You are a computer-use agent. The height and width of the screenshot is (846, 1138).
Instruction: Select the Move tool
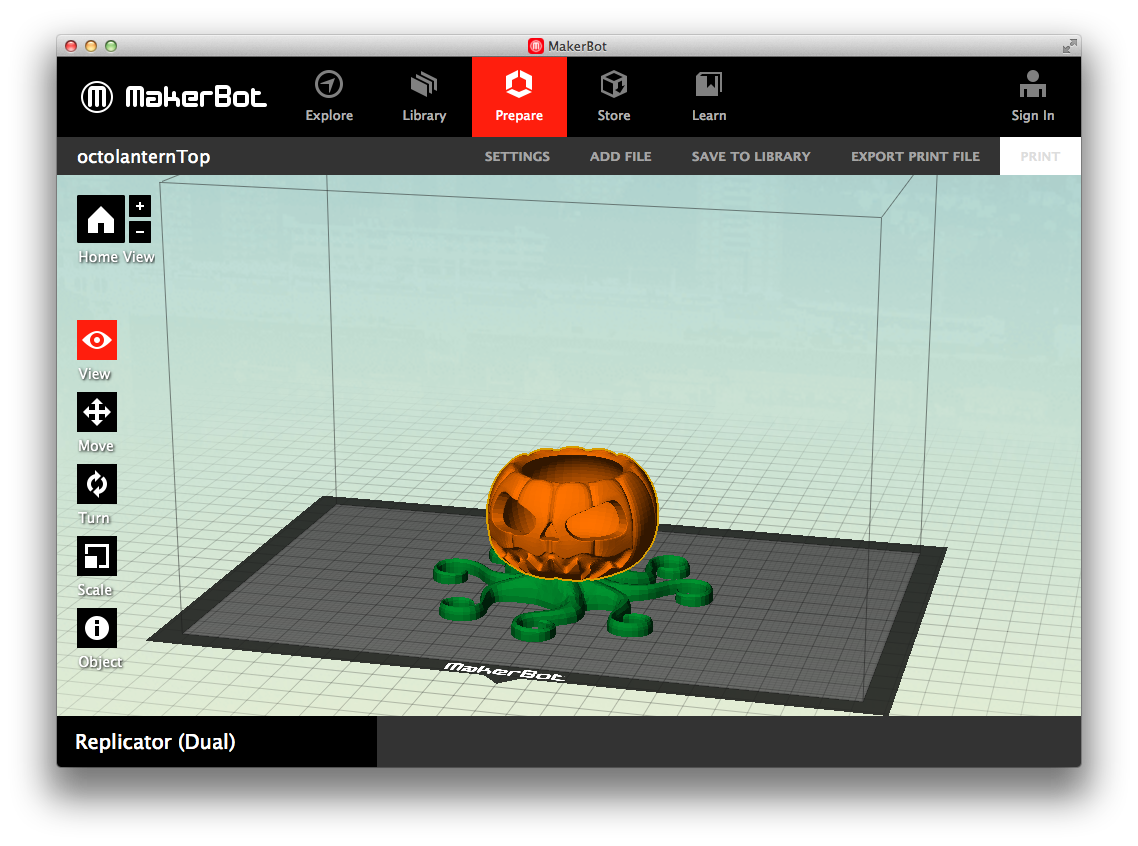pos(97,412)
